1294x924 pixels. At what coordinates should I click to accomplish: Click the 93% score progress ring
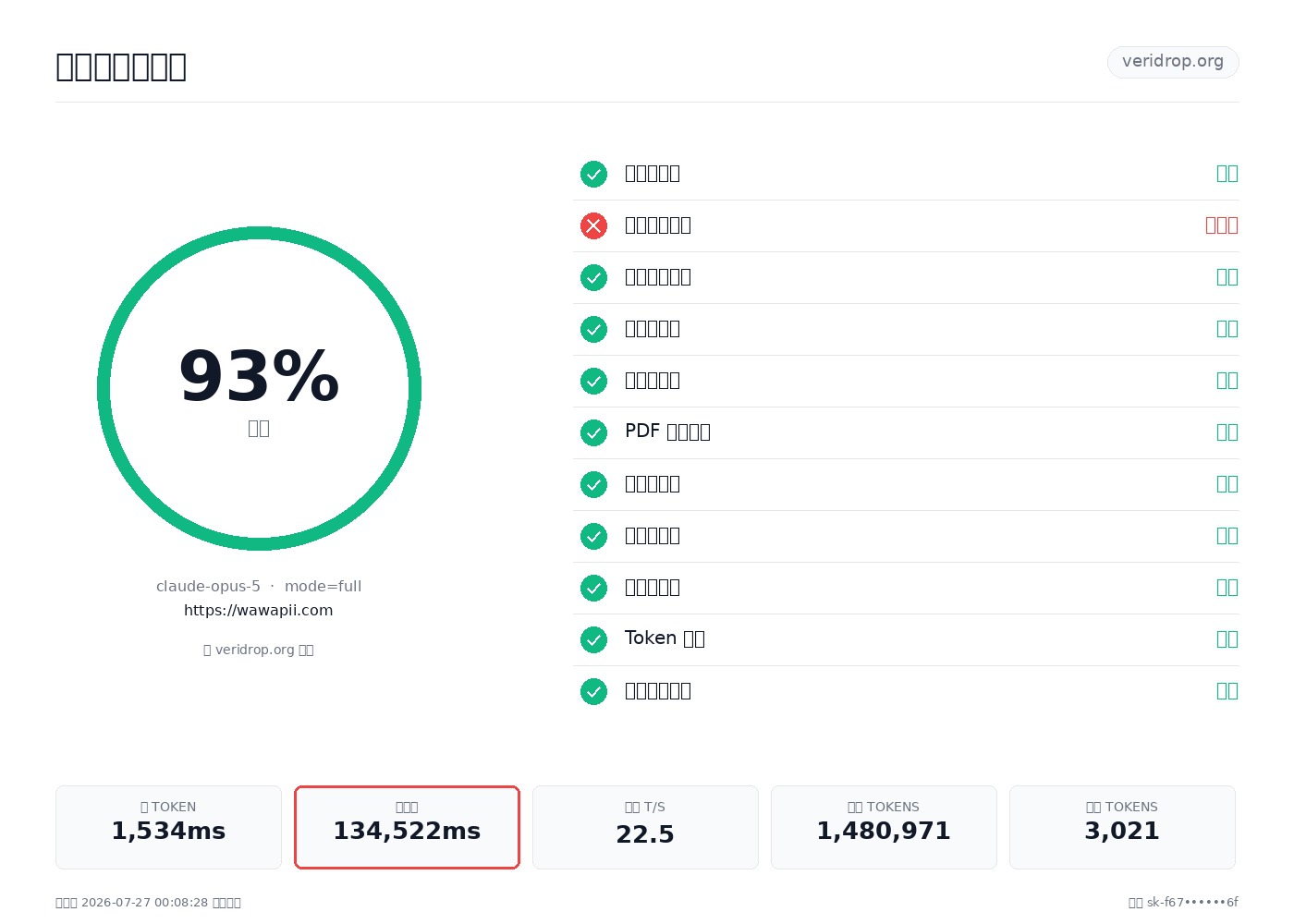click(x=259, y=388)
